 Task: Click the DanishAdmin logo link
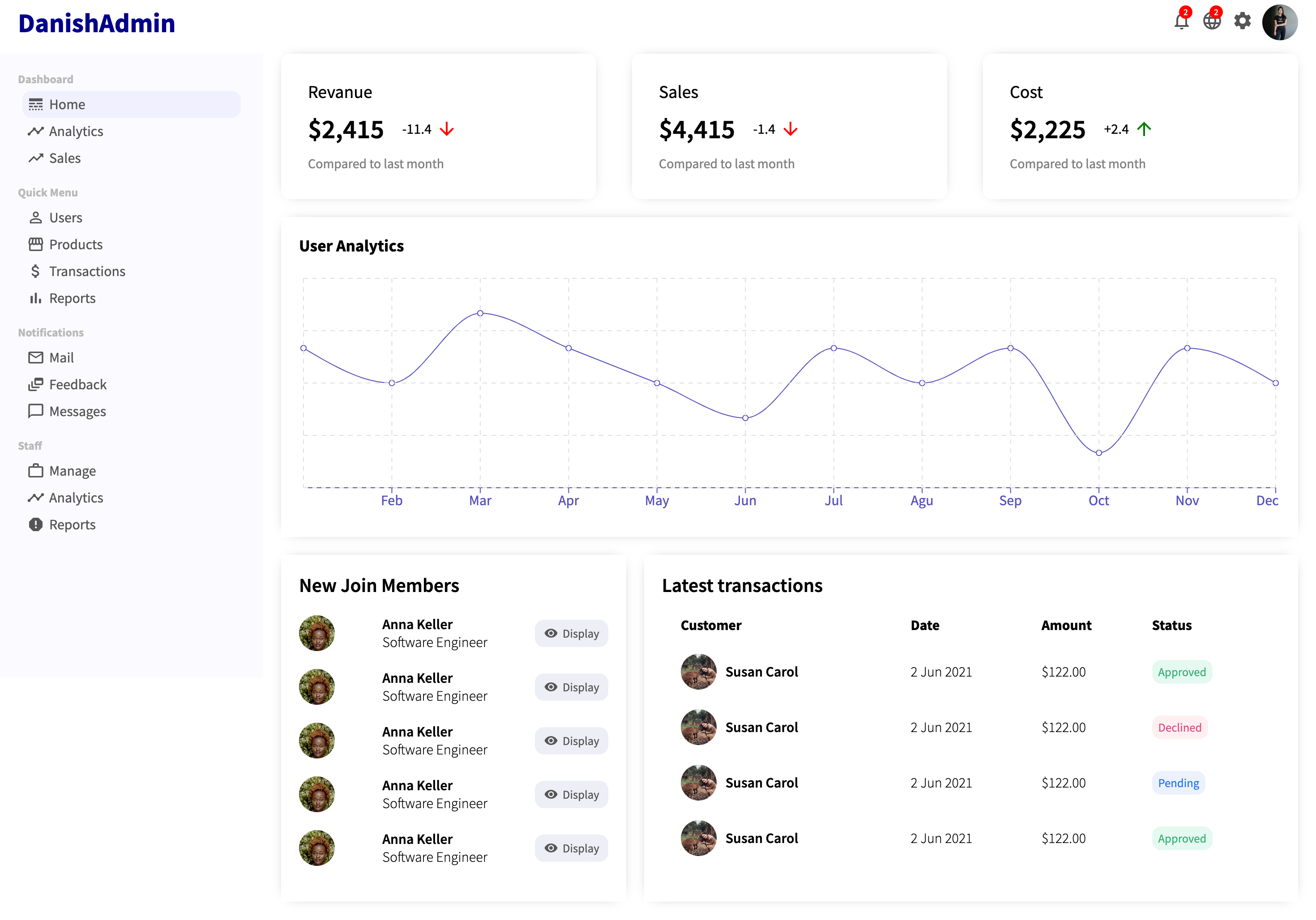(97, 23)
